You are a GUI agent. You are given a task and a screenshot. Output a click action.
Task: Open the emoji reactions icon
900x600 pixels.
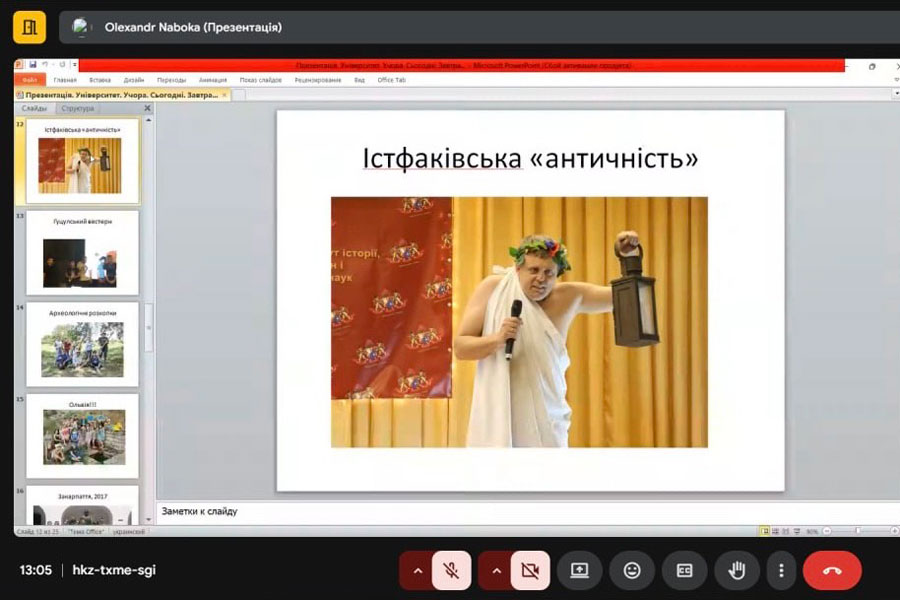[632, 570]
